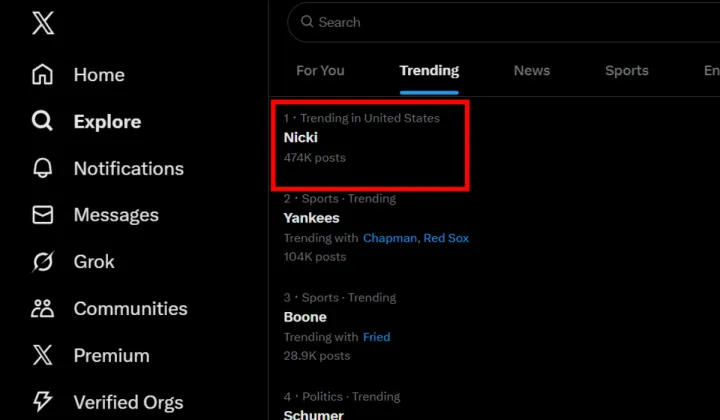Select the Trending tab
The width and height of the screenshot is (720, 420).
[x=429, y=71]
